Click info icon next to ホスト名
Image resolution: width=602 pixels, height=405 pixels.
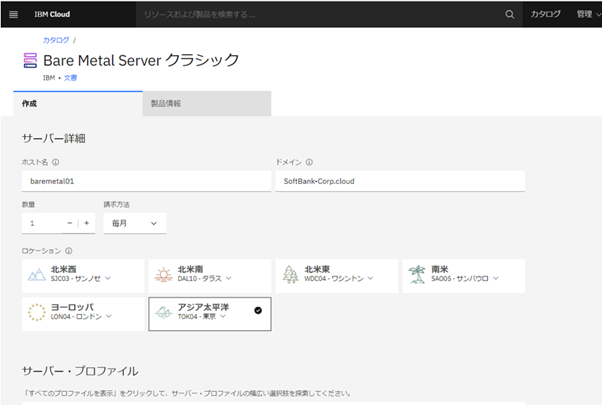point(55,161)
